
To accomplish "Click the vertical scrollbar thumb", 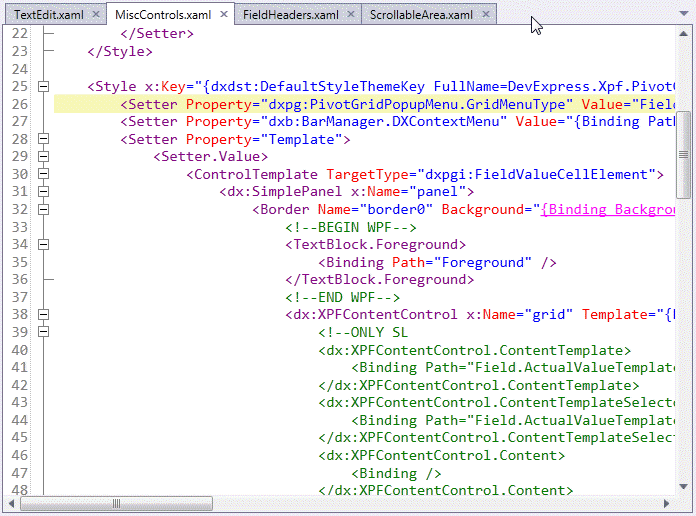I will point(684,155).
